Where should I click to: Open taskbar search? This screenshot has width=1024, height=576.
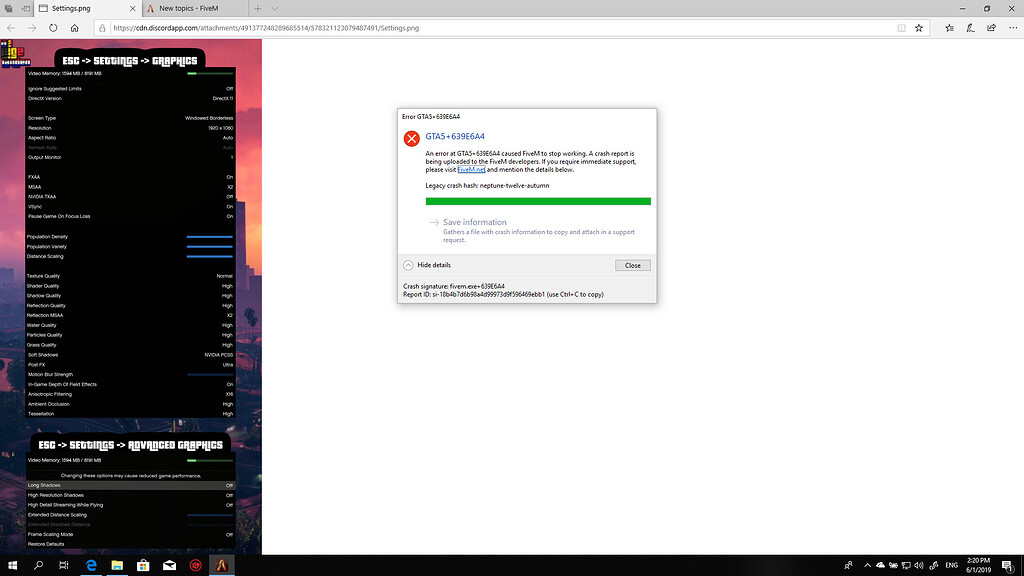(39, 565)
